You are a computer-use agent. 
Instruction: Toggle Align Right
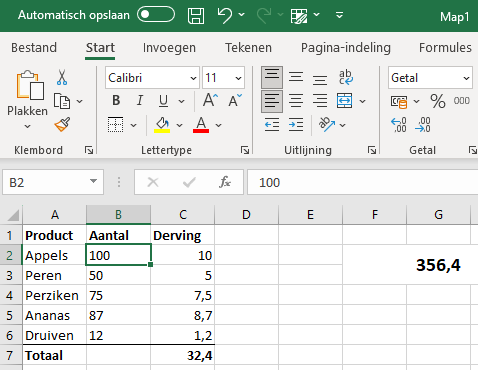[320, 101]
